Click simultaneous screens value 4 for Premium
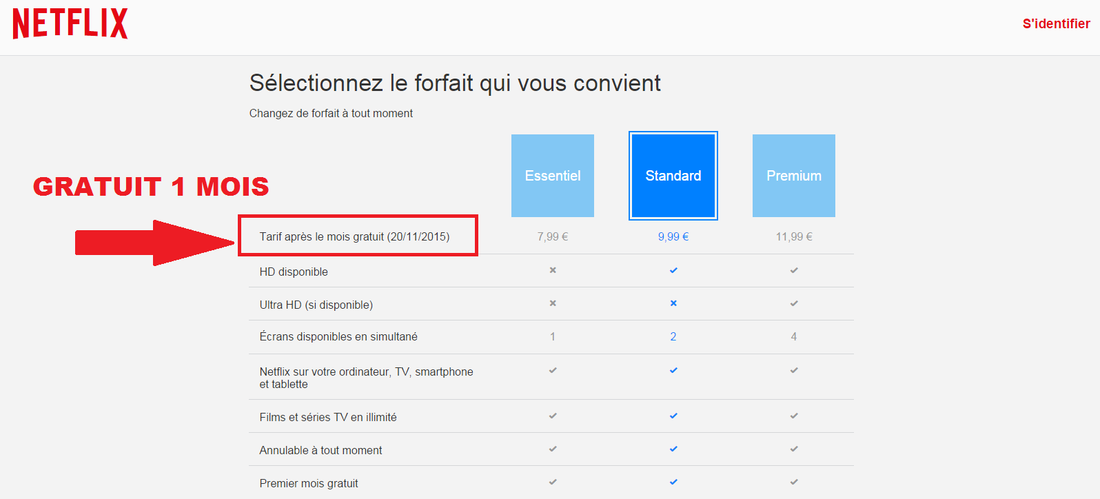 pyautogui.click(x=793, y=337)
